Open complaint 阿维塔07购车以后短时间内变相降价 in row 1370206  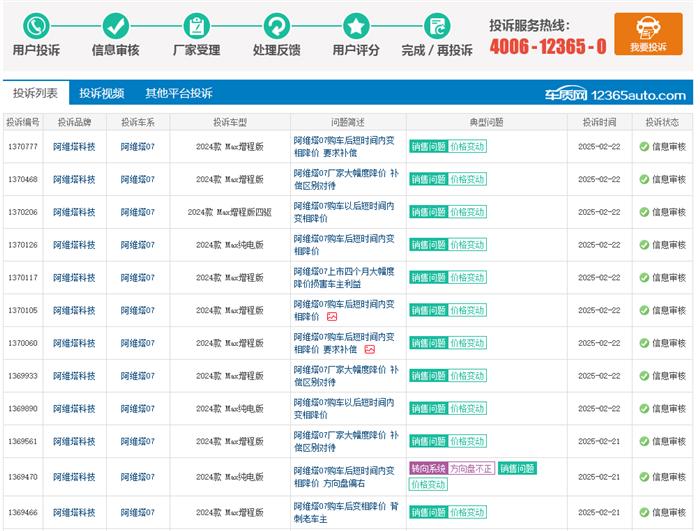[x=344, y=212]
